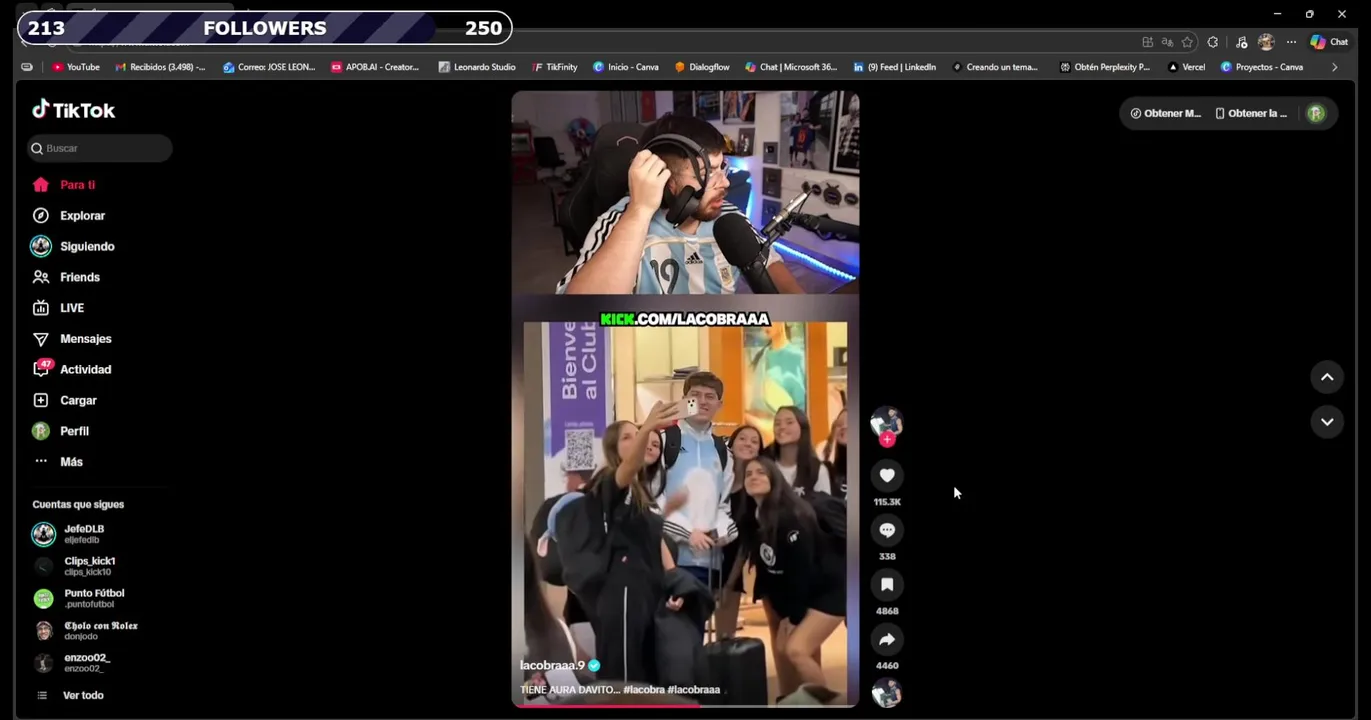1371x720 pixels.
Task: Open Vercel bookmark
Action: coord(1186,67)
